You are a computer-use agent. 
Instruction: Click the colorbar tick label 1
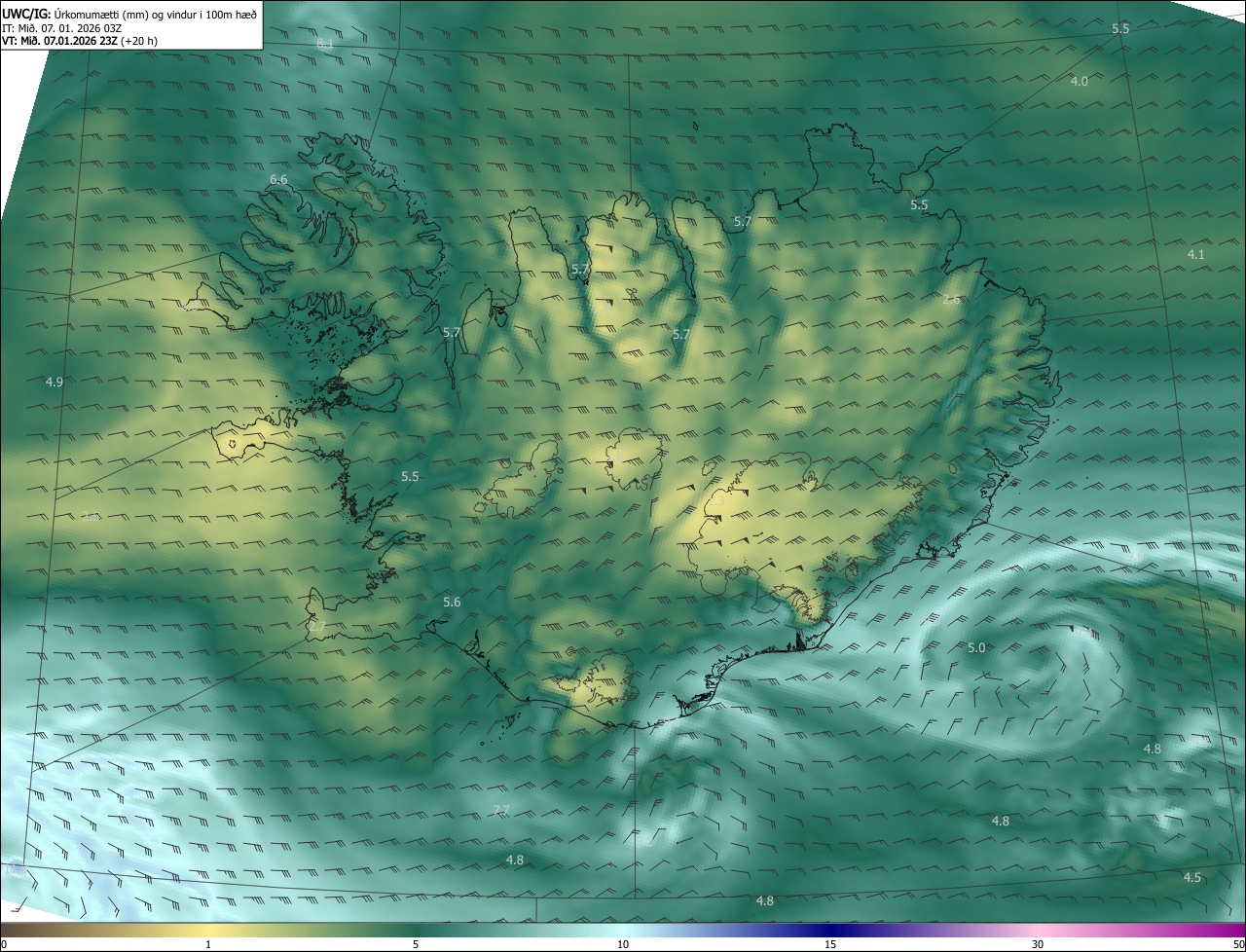[x=208, y=945]
